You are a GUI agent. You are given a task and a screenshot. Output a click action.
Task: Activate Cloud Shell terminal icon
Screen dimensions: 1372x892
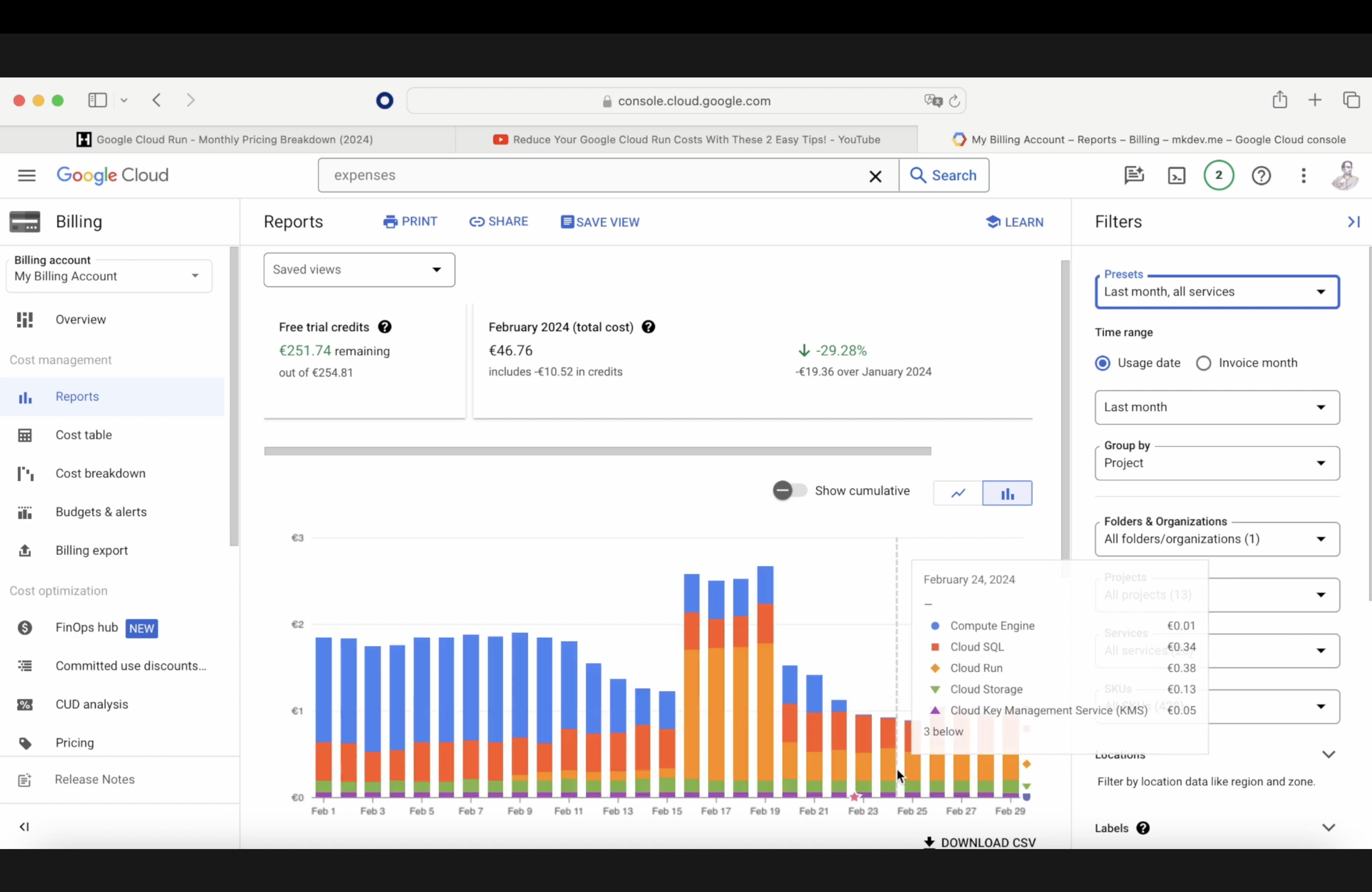1176,175
